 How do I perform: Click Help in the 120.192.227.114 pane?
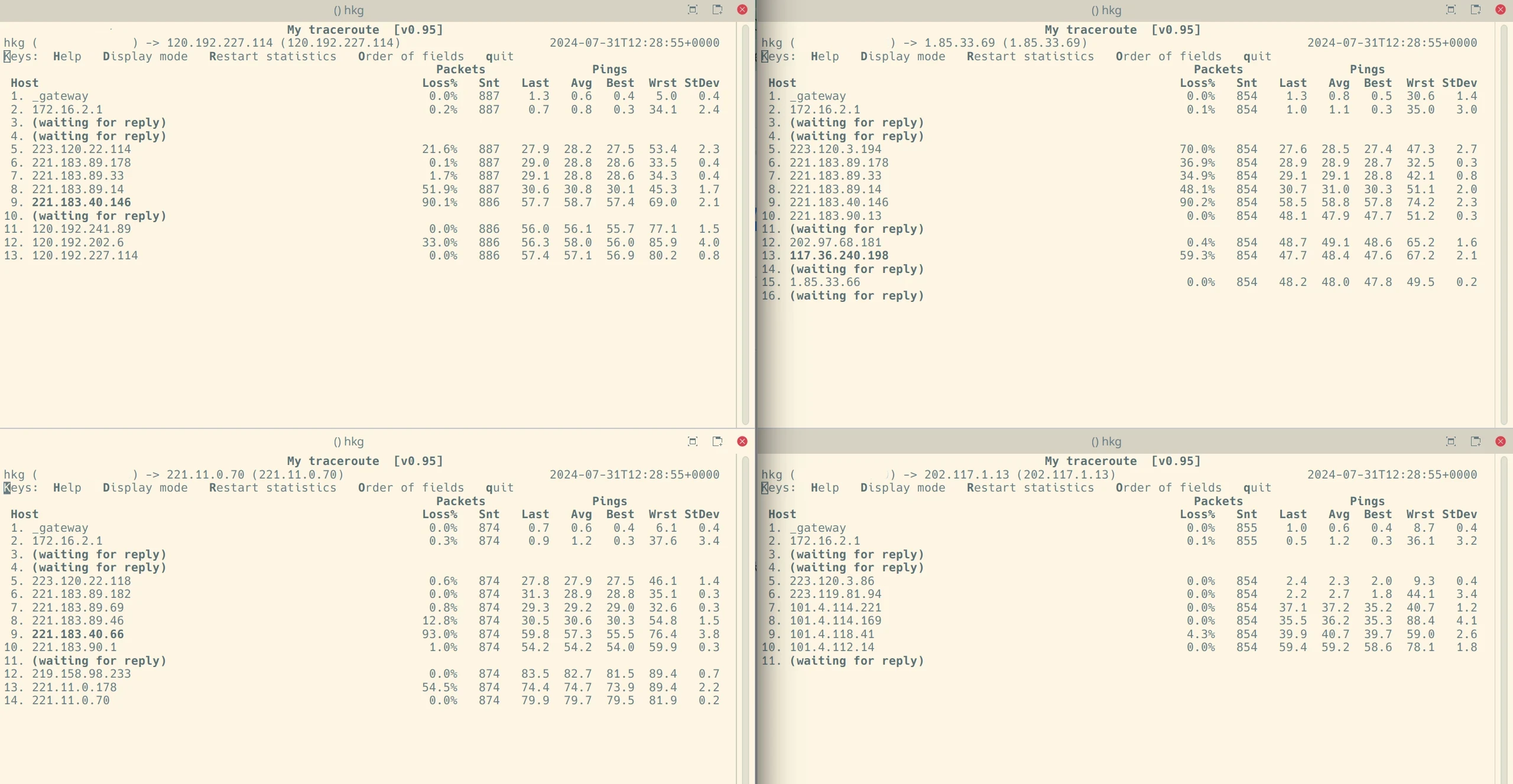coord(67,56)
